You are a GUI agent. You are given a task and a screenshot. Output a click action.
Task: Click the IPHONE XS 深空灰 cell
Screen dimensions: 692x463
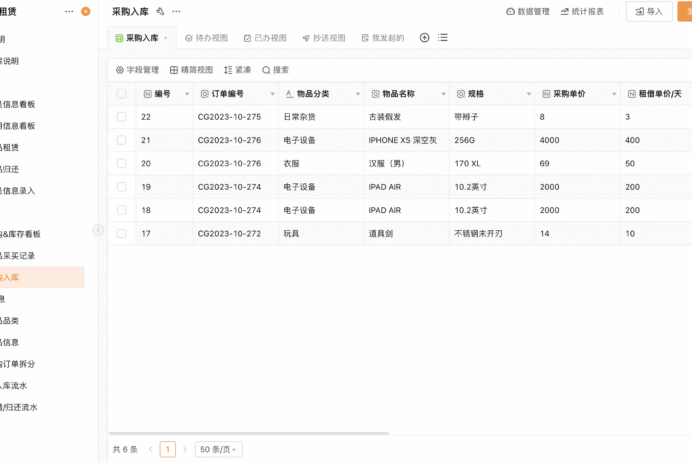[x=406, y=140]
